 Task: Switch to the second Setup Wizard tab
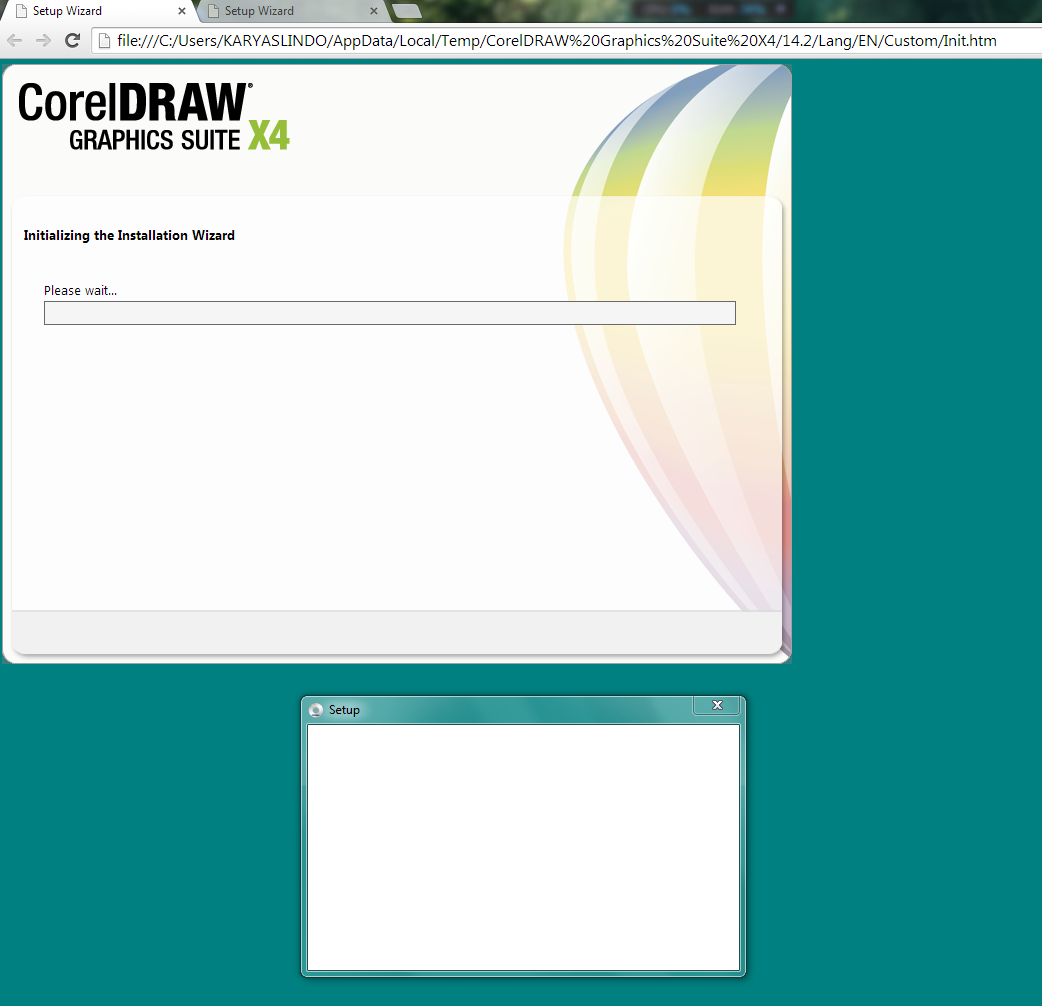tap(292, 11)
